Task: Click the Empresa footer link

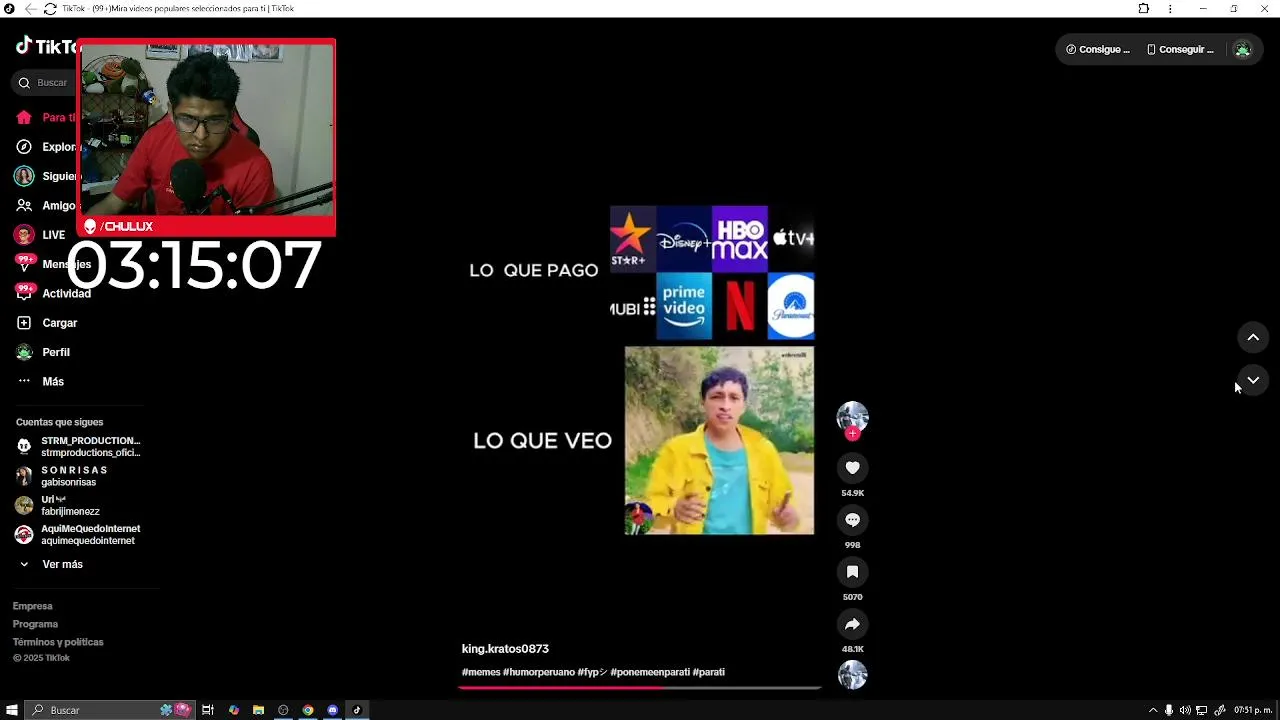Action: 32,606
